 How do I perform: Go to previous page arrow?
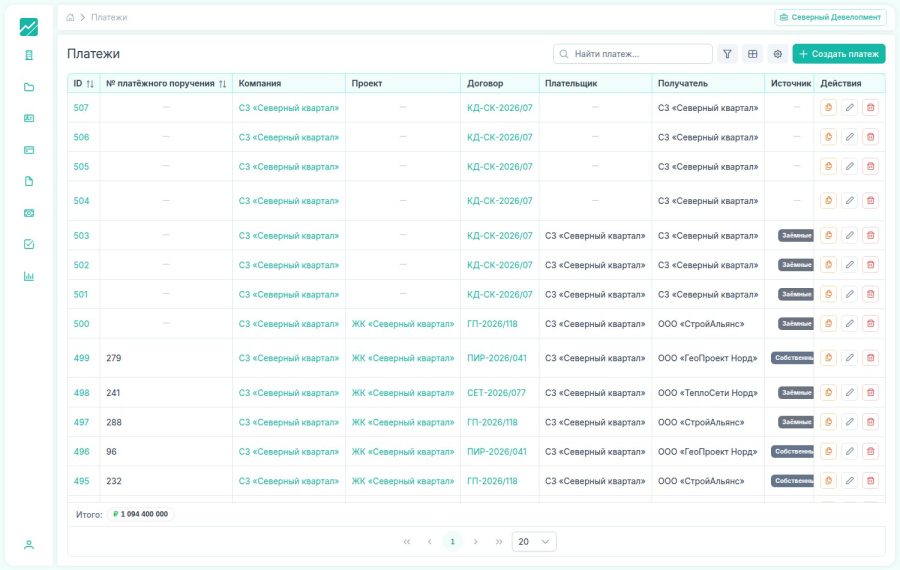point(429,542)
